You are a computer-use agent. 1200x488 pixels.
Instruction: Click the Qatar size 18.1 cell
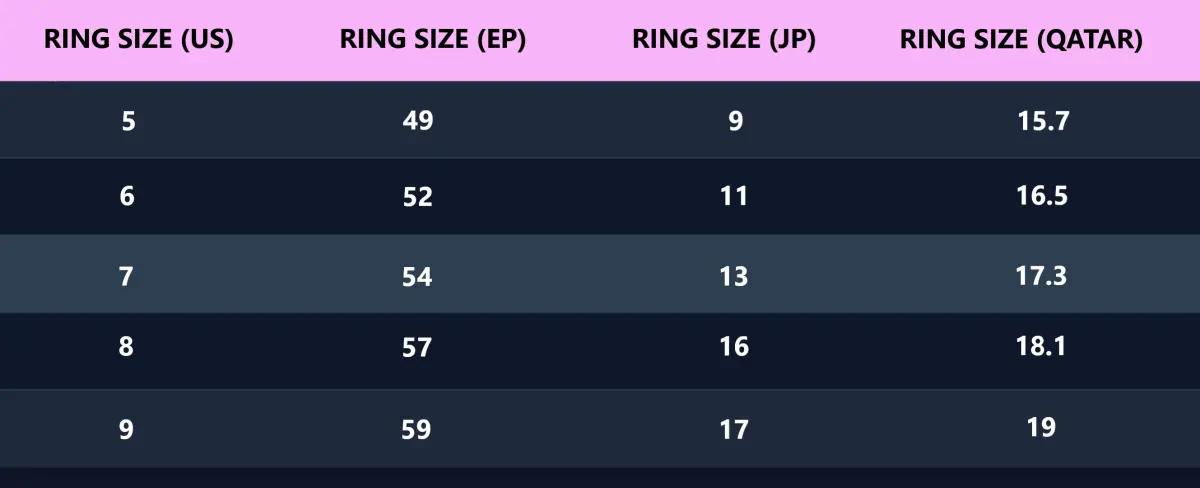(x=1041, y=346)
